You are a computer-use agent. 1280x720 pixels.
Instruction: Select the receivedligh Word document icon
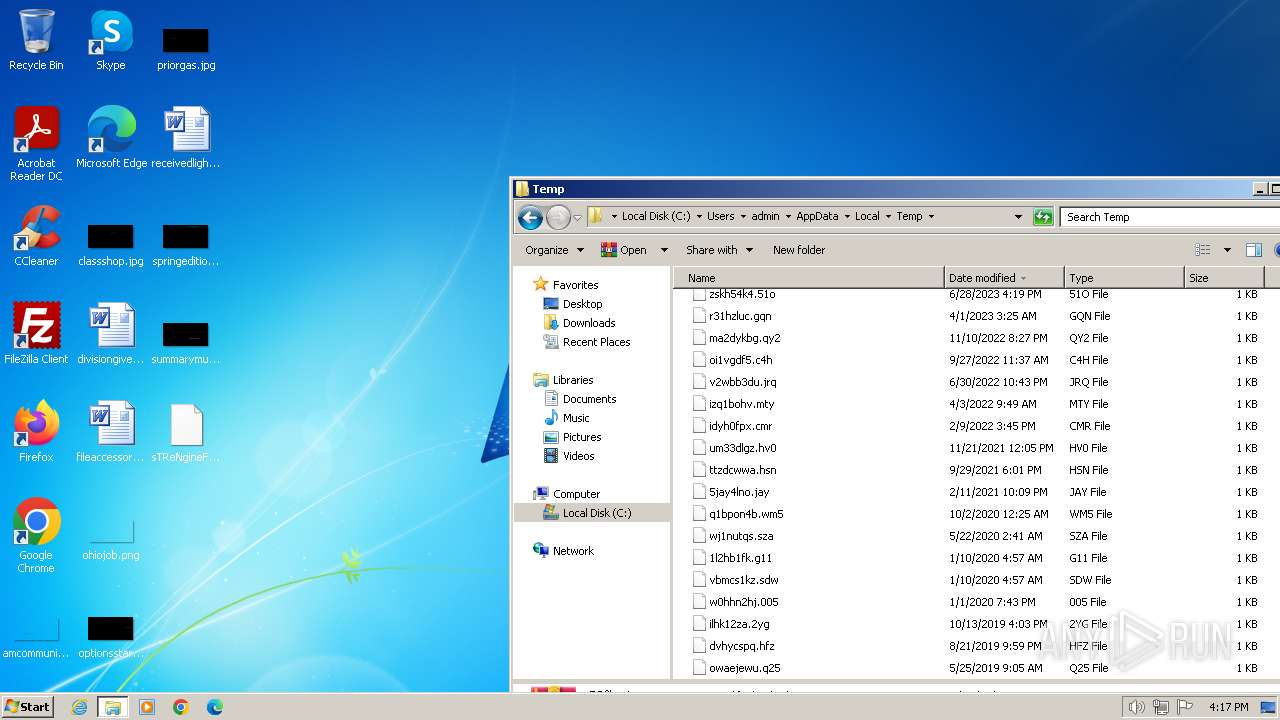(x=186, y=137)
